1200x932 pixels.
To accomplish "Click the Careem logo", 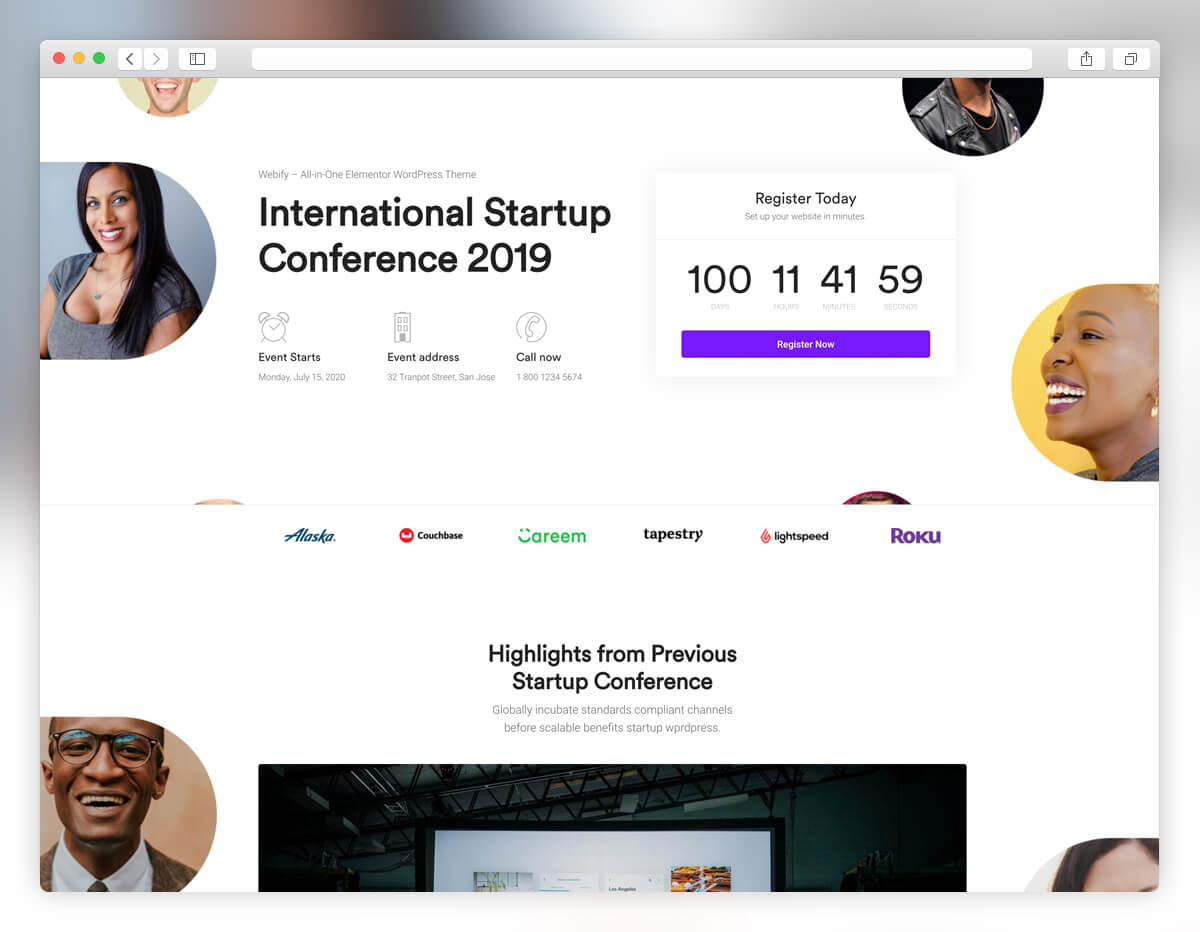I will coord(552,536).
